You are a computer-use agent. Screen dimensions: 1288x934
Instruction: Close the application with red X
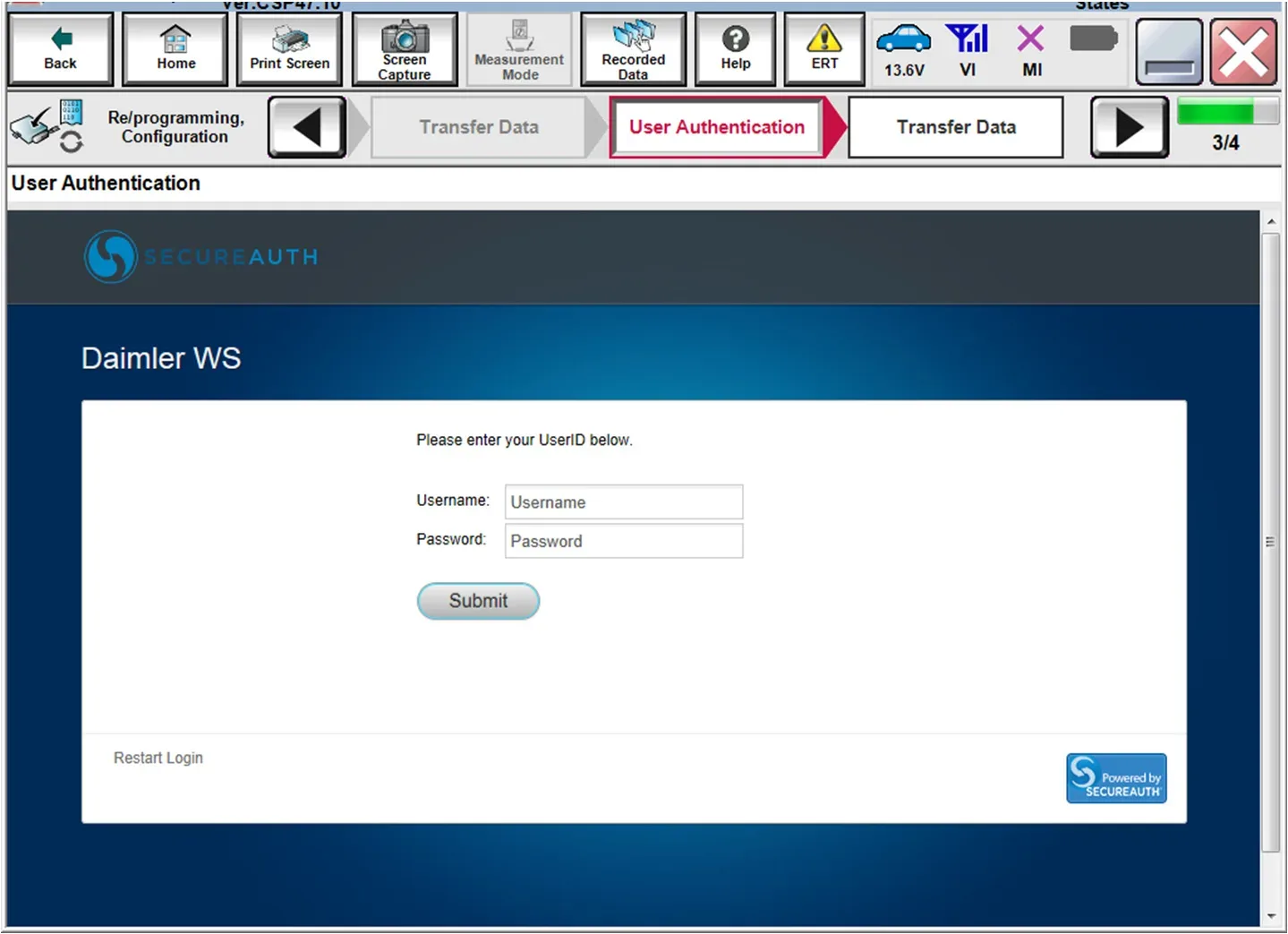pos(1244,52)
